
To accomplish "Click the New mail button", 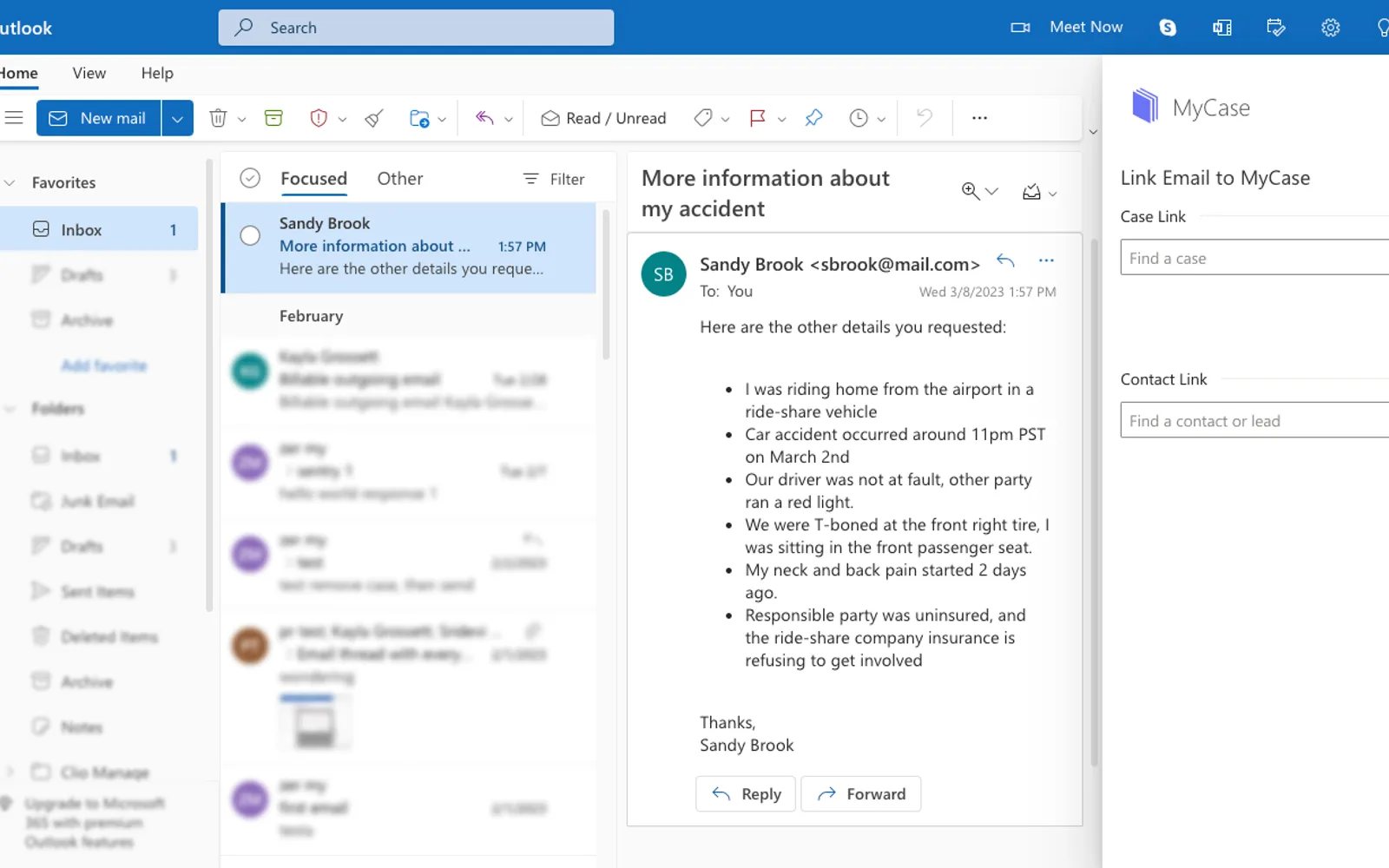I will click(x=98, y=118).
